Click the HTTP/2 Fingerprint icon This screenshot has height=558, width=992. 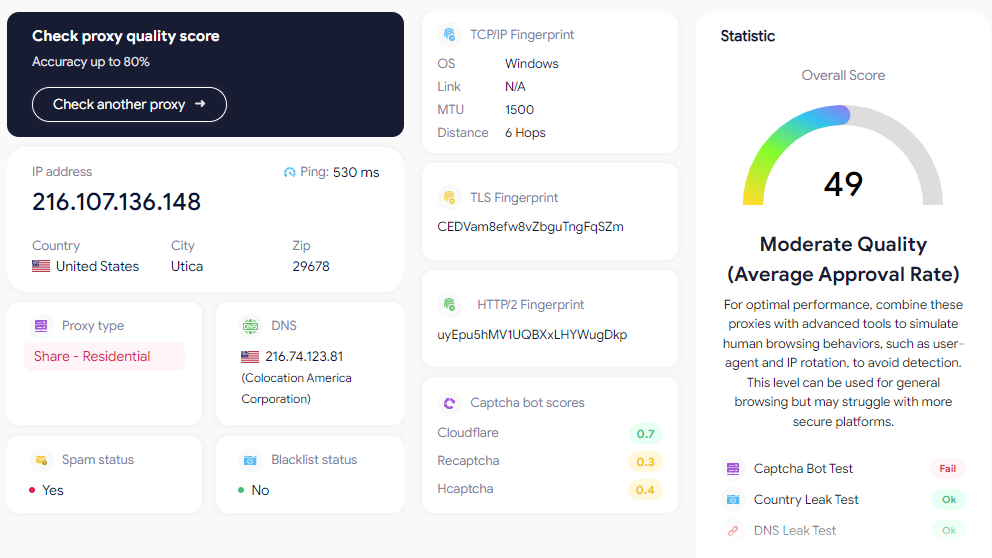pos(449,305)
